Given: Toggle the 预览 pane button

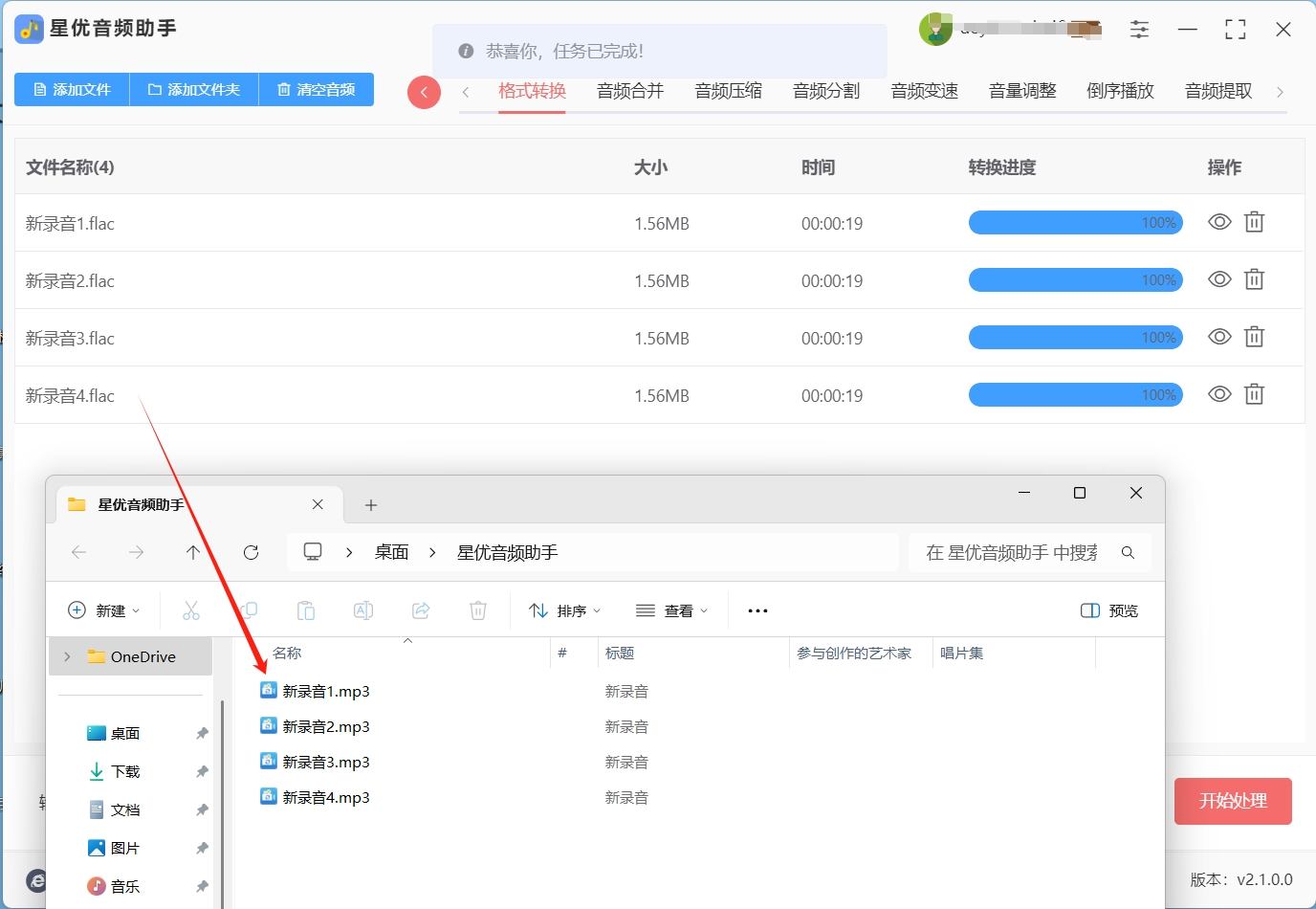Looking at the screenshot, I should pyautogui.click(x=1109, y=610).
